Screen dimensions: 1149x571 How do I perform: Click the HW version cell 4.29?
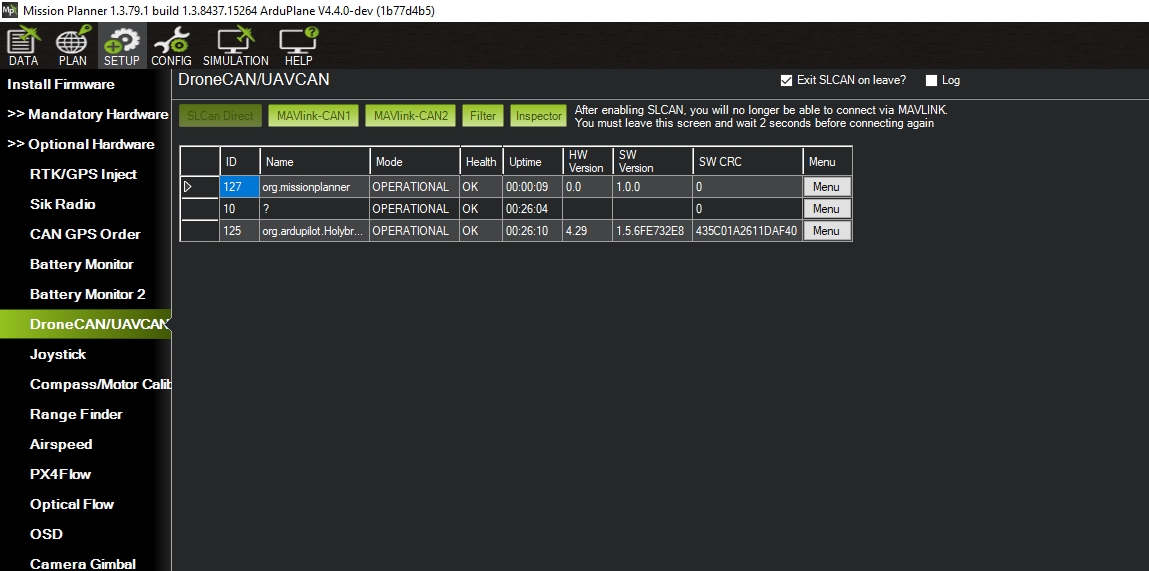[x=588, y=231]
